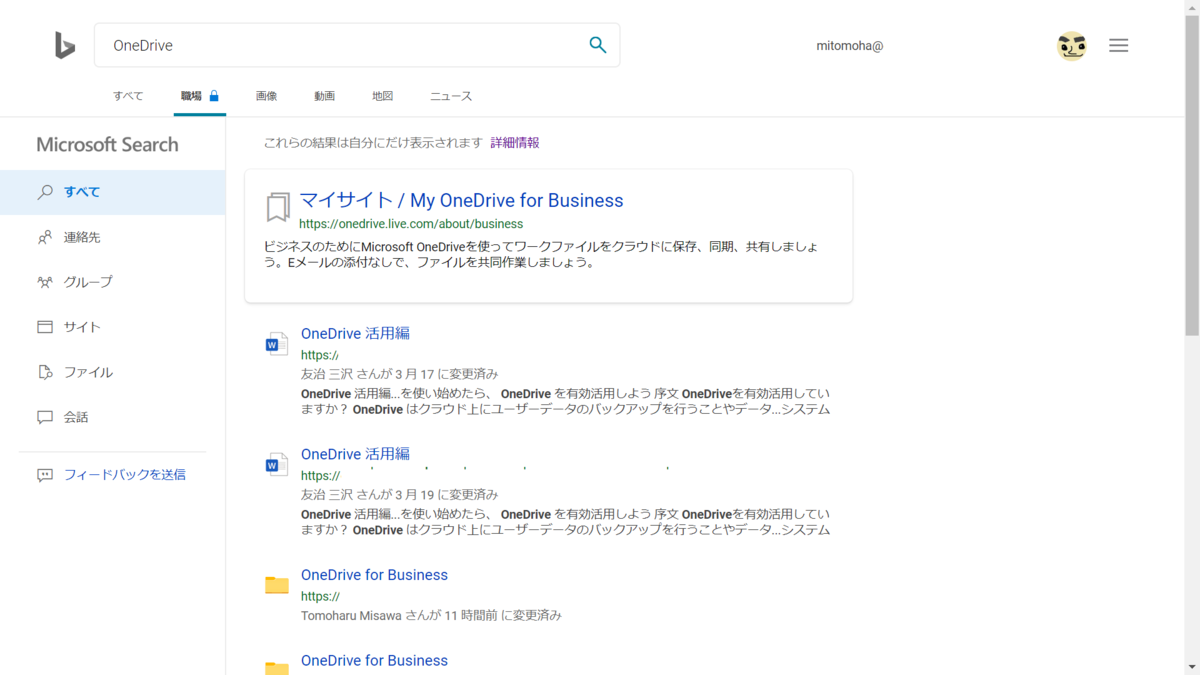1200x675 pixels.
Task: Open onedrive.live.com/about/business URL
Action: (x=411, y=224)
